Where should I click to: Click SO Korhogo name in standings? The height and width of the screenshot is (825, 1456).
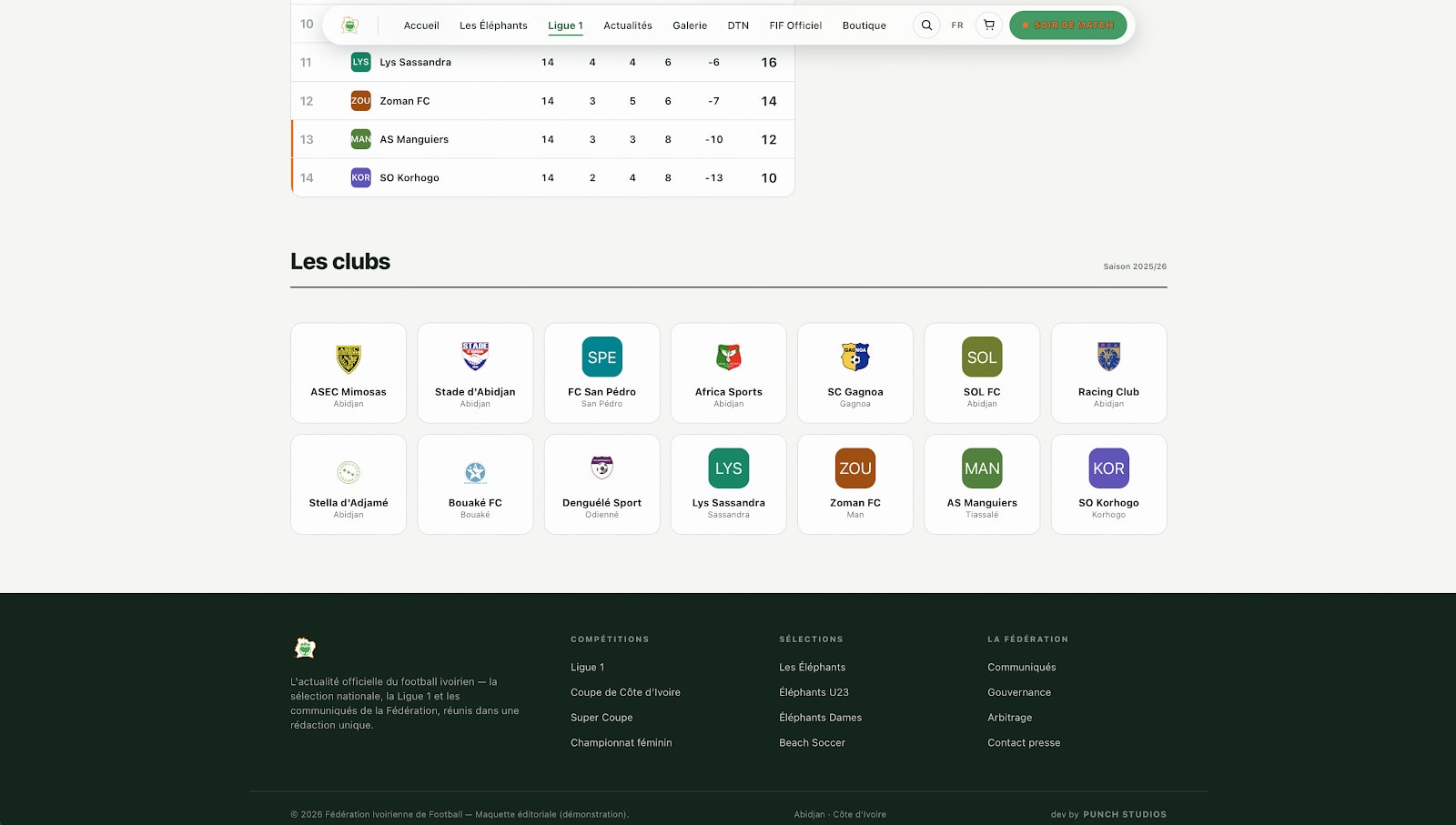409,177
